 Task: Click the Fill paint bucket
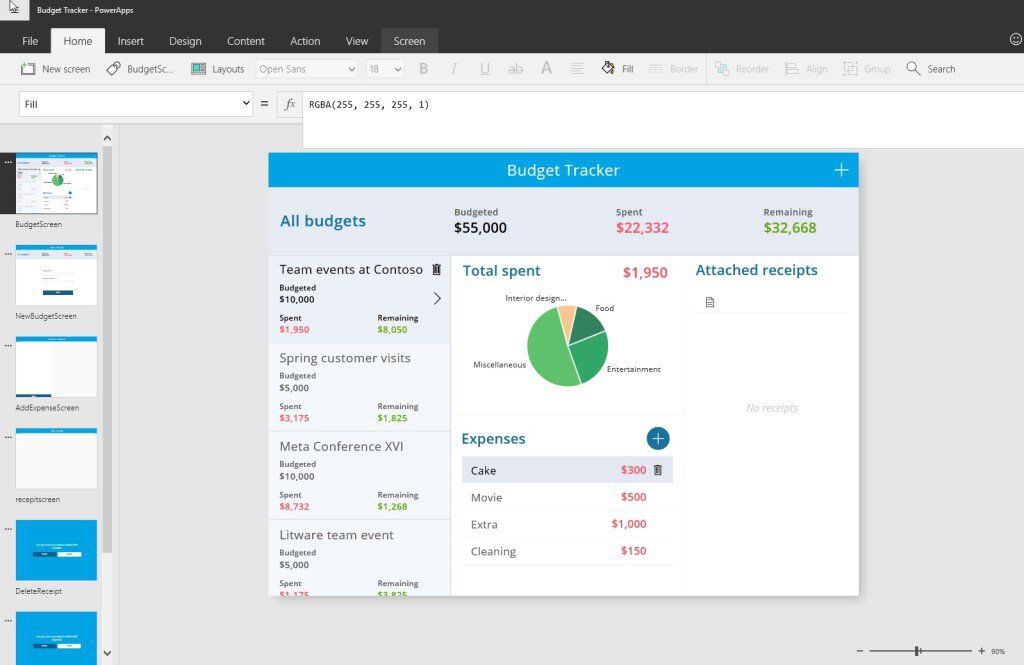point(608,68)
